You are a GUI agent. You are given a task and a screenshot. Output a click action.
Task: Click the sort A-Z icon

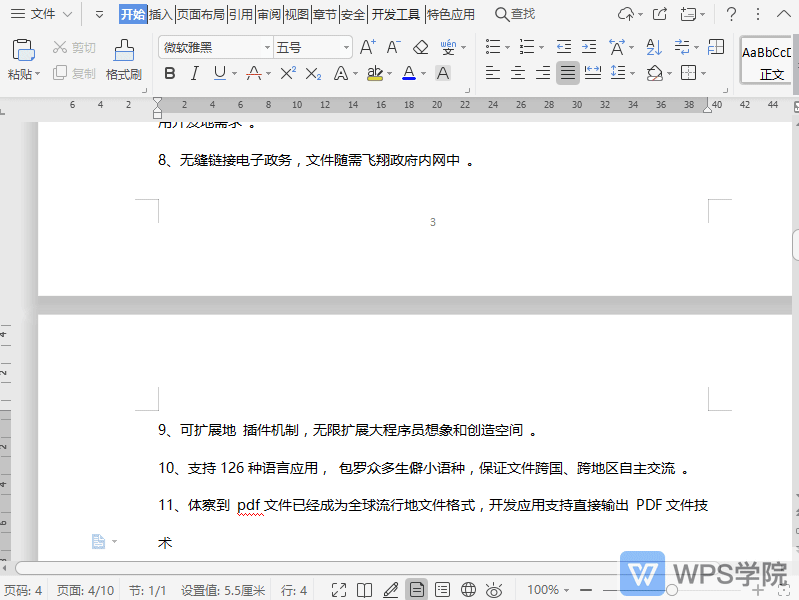[654, 47]
